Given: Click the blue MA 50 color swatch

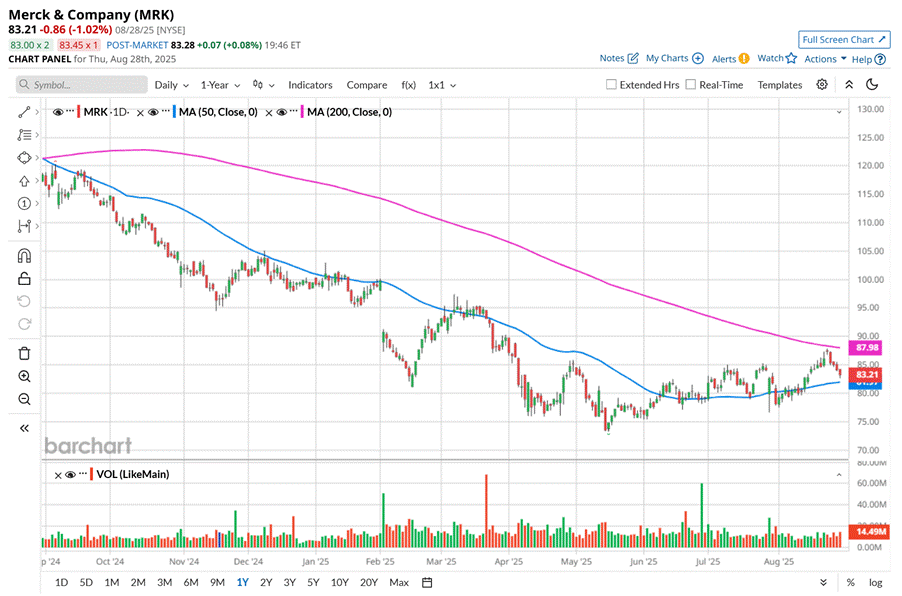Looking at the screenshot, I should coord(174,112).
